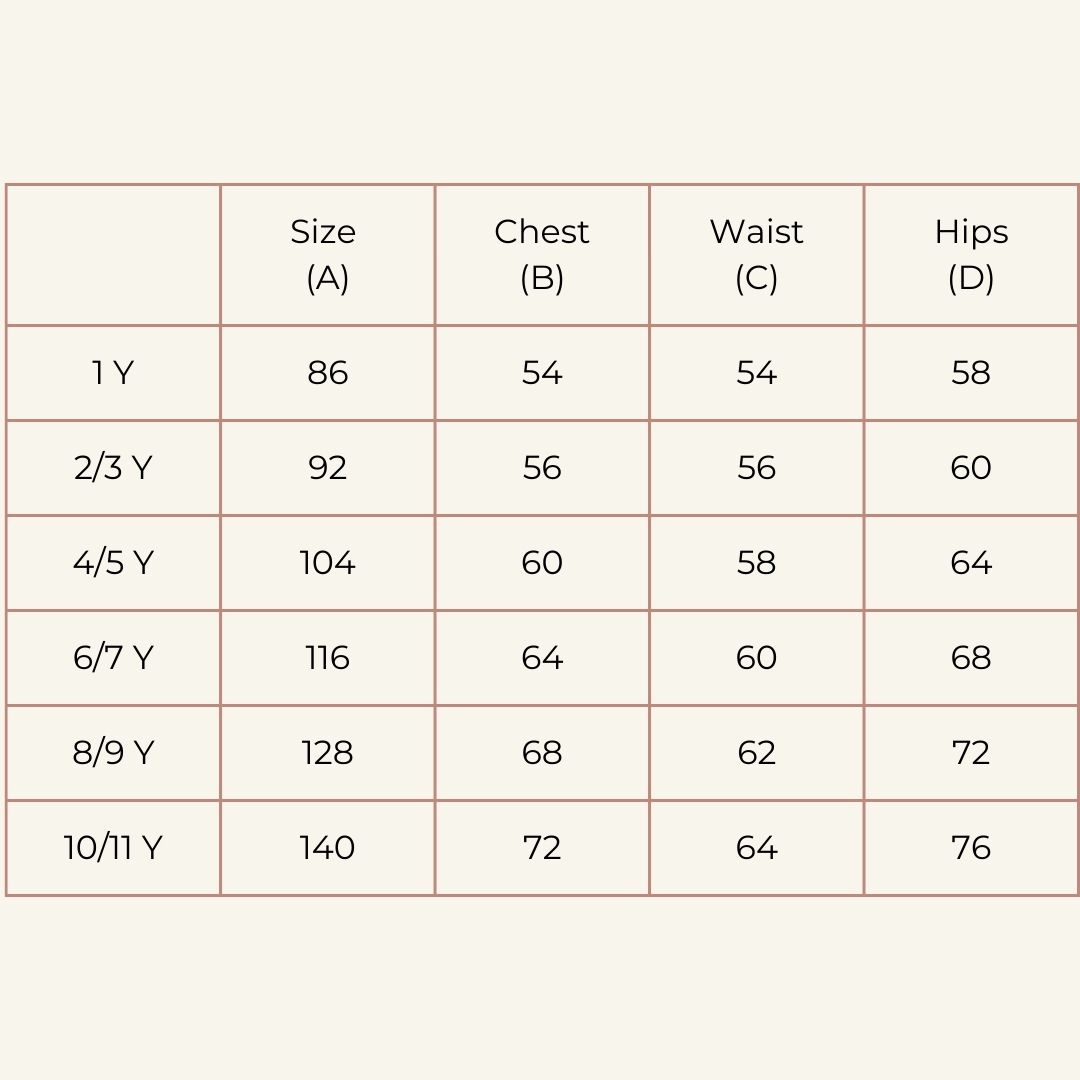The width and height of the screenshot is (1080, 1080).
Task: Select the 6/7 Y row label
Action: [x=113, y=658]
